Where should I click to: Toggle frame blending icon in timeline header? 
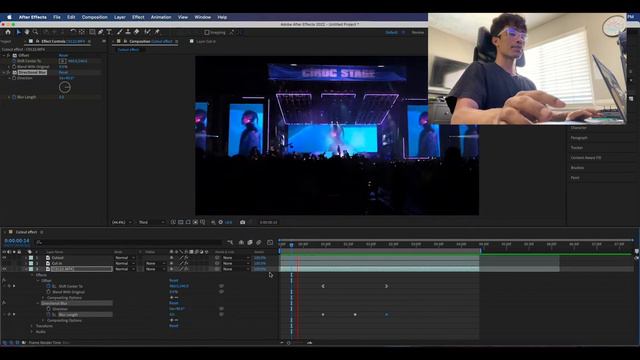click(250, 242)
